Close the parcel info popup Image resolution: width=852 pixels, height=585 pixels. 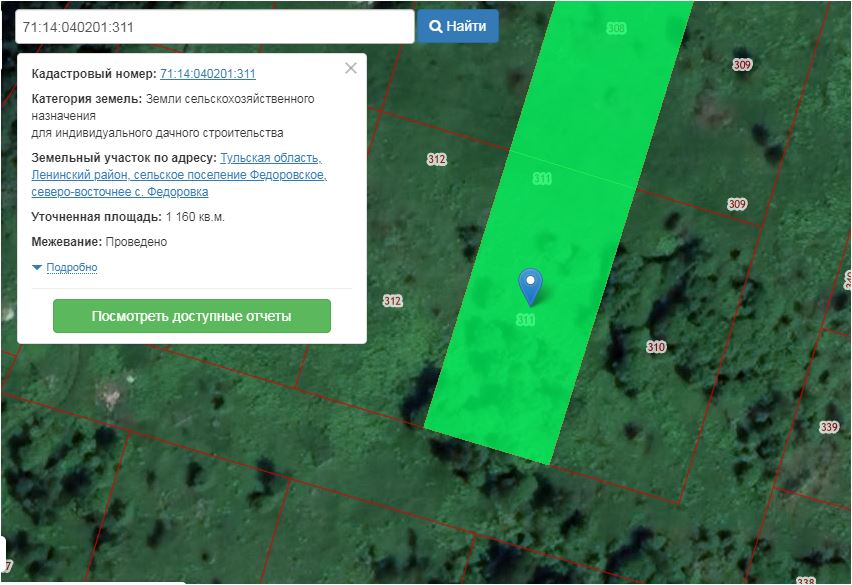pos(350,69)
